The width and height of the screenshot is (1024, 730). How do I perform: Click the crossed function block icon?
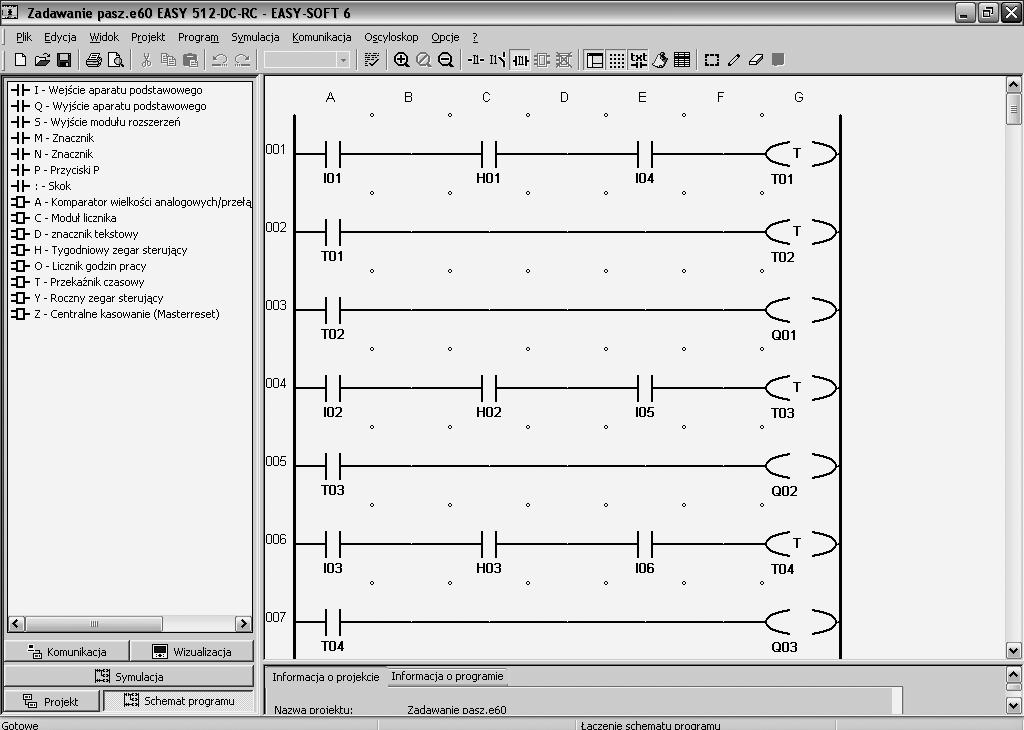coord(564,60)
